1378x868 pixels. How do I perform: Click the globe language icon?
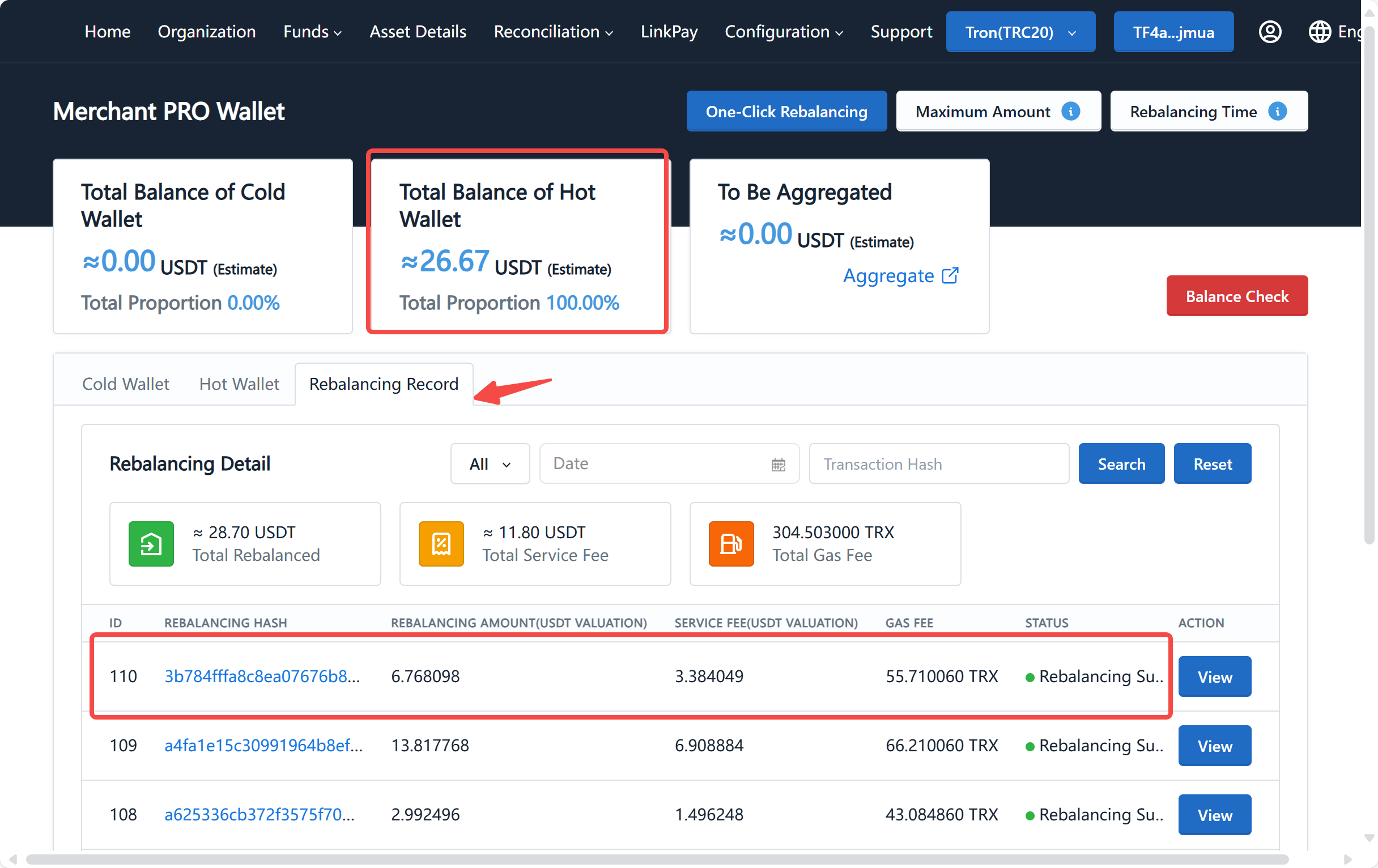[x=1319, y=32]
